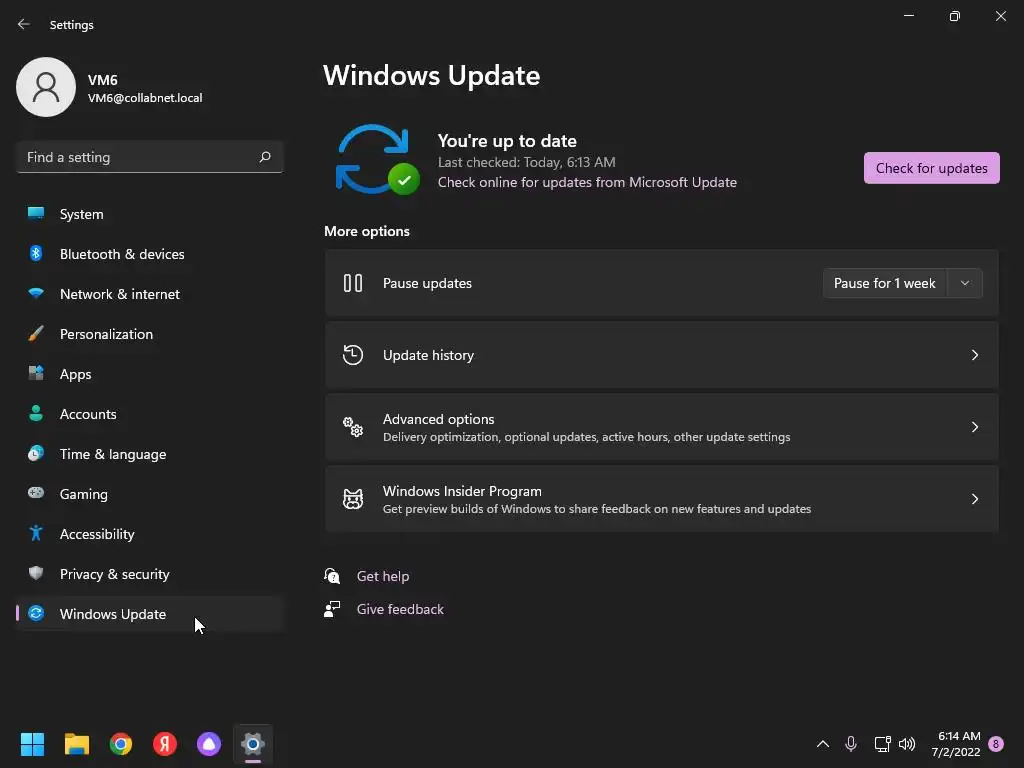Click the Windows Insider Program cat icon
Image resolution: width=1024 pixels, height=768 pixels.
click(353, 499)
